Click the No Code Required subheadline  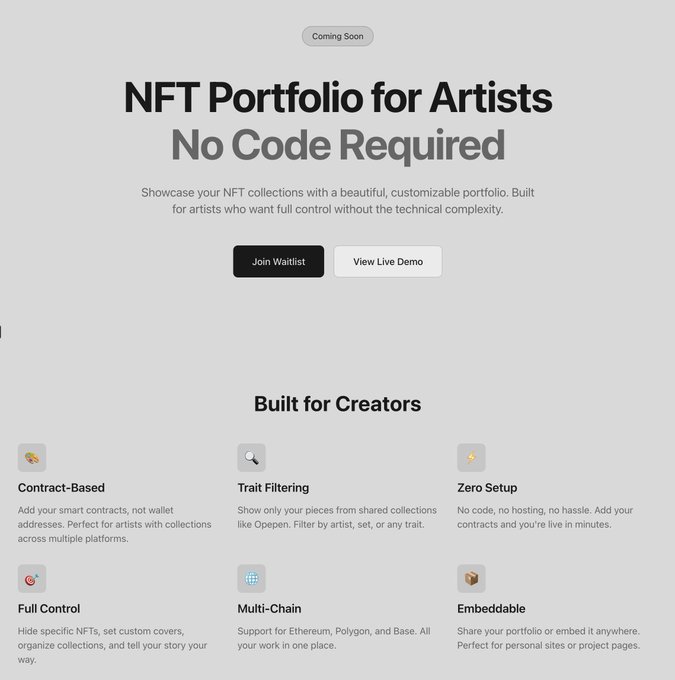coord(337,145)
